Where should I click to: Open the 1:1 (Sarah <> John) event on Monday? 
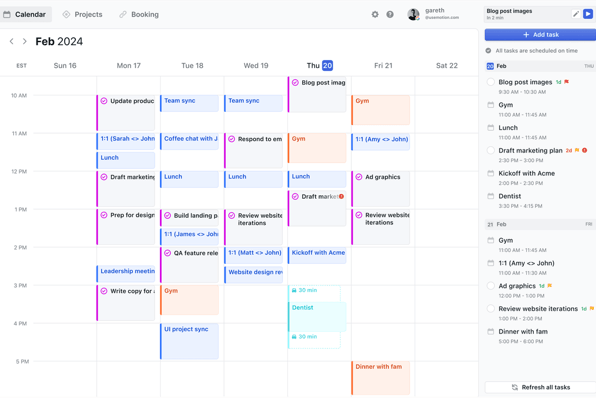126,141
